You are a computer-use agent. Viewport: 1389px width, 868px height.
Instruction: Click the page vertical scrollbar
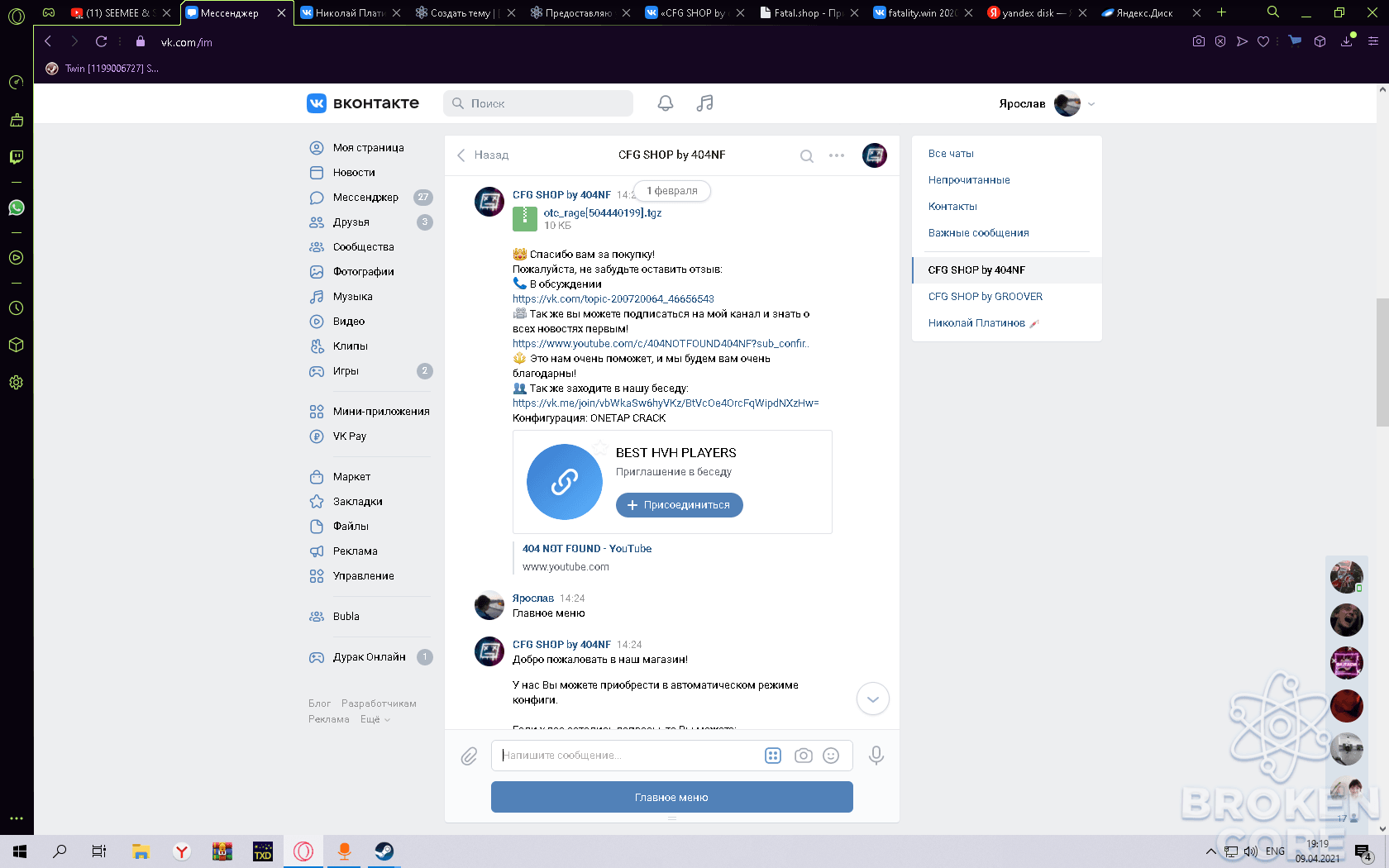coord(1382,364)
